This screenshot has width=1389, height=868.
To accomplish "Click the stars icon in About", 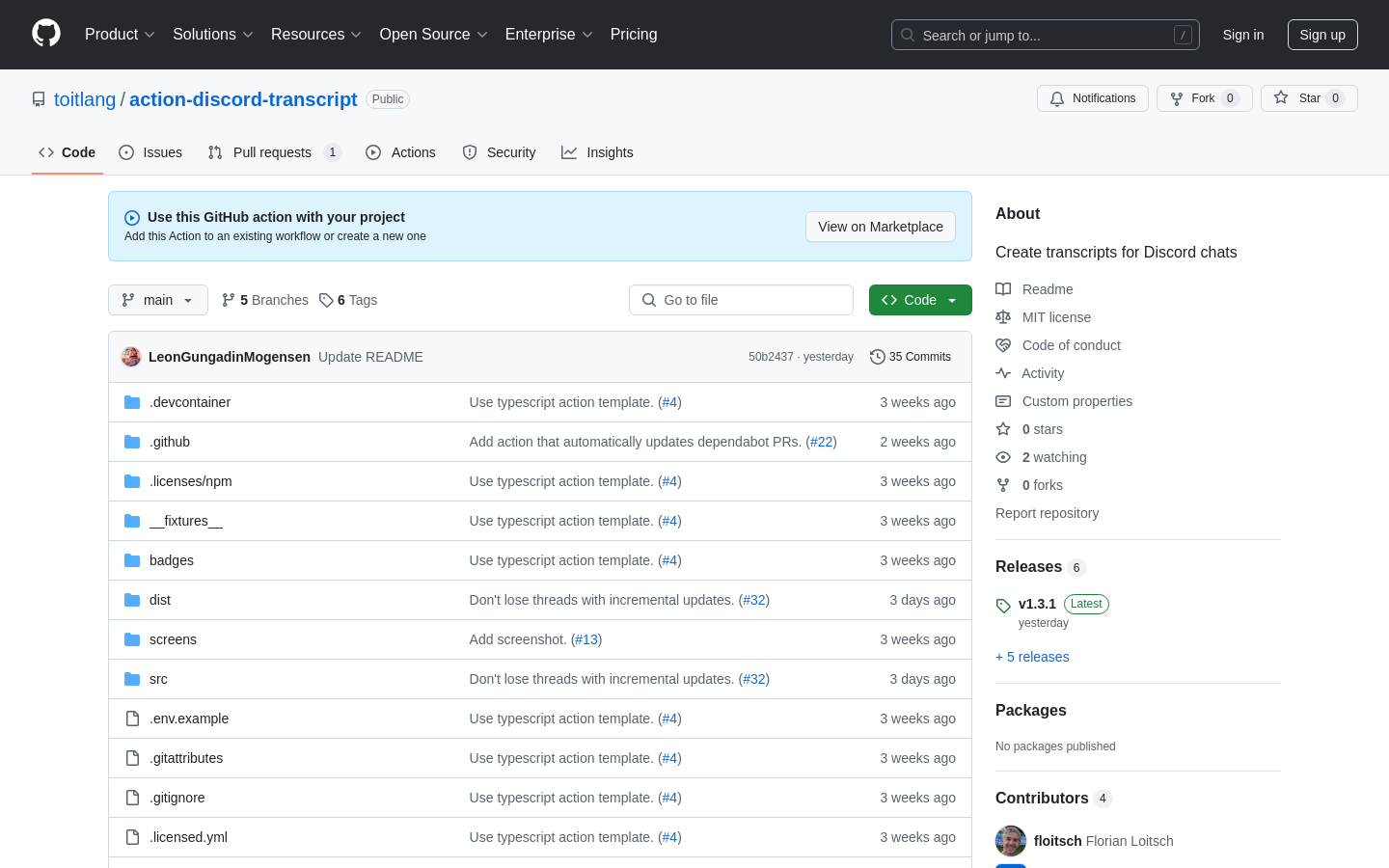I will click(1003, 429).
